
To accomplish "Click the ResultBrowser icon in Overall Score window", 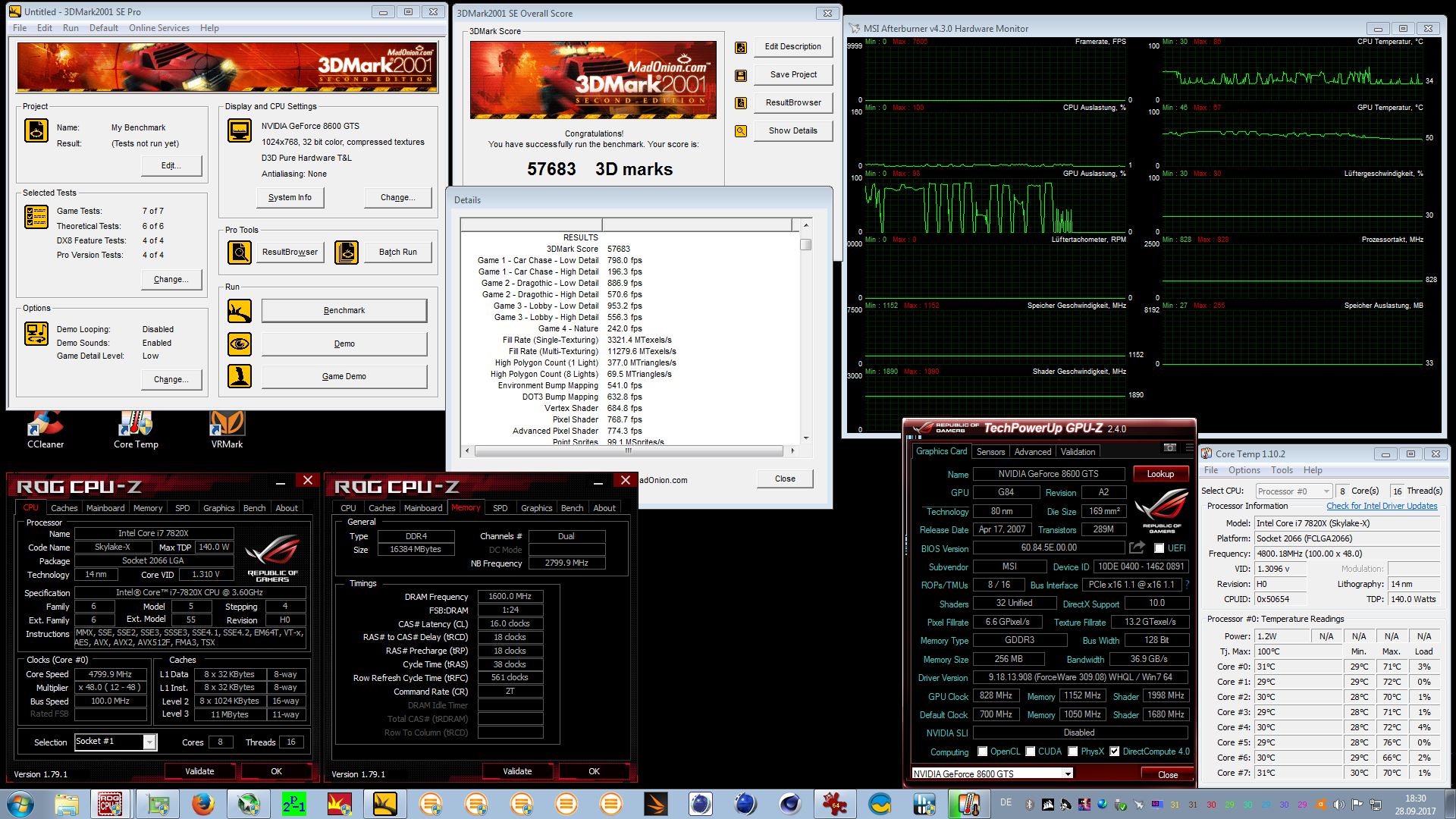I will [x=741, y=103].
